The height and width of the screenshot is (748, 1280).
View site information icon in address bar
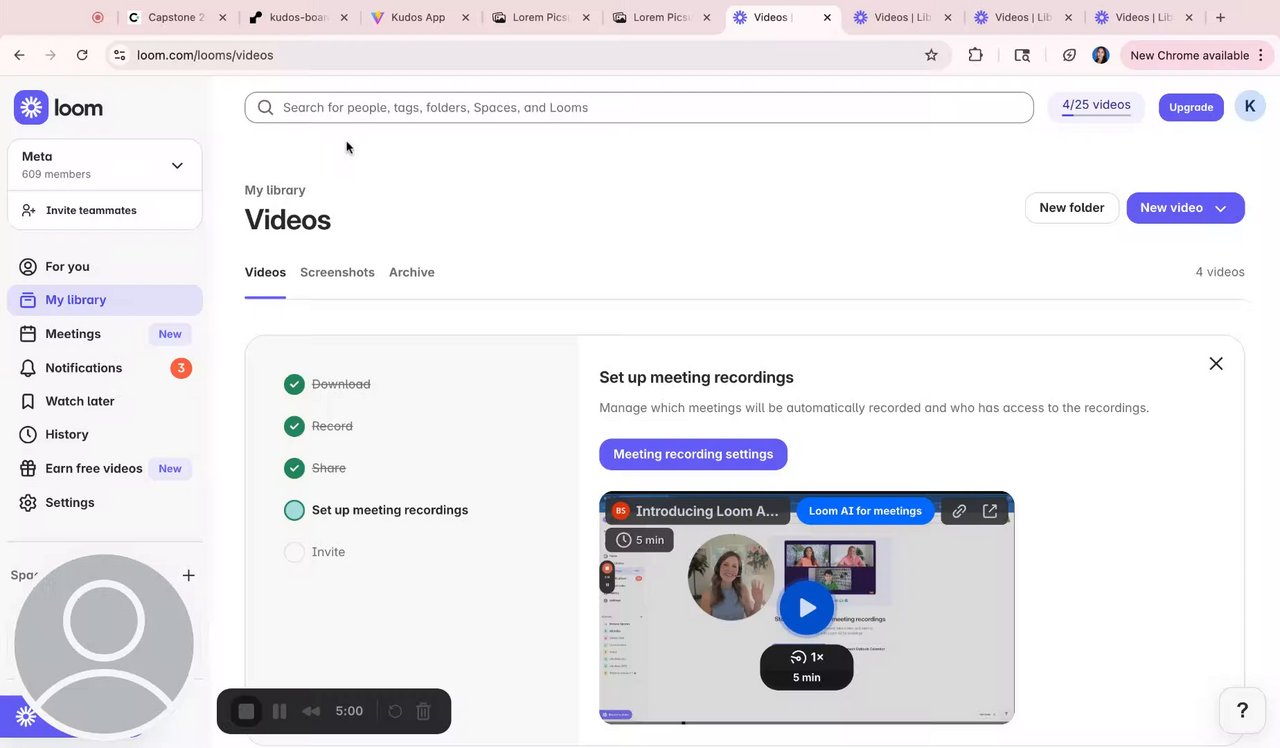(x=119, y=55)
